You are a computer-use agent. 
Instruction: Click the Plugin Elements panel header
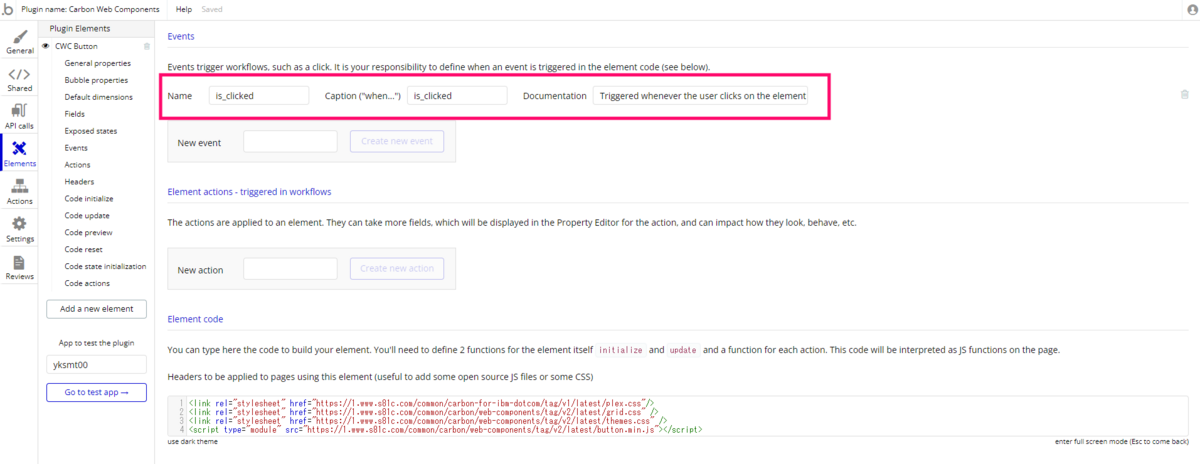point(80,28)
